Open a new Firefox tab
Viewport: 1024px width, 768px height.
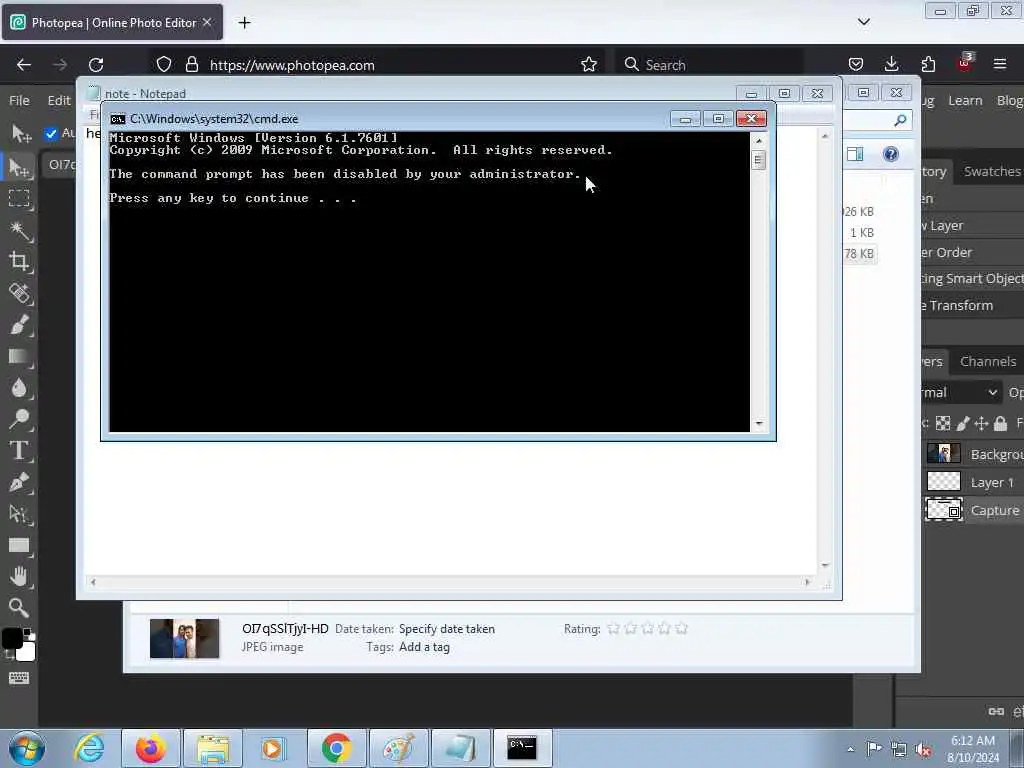(244, 23)
